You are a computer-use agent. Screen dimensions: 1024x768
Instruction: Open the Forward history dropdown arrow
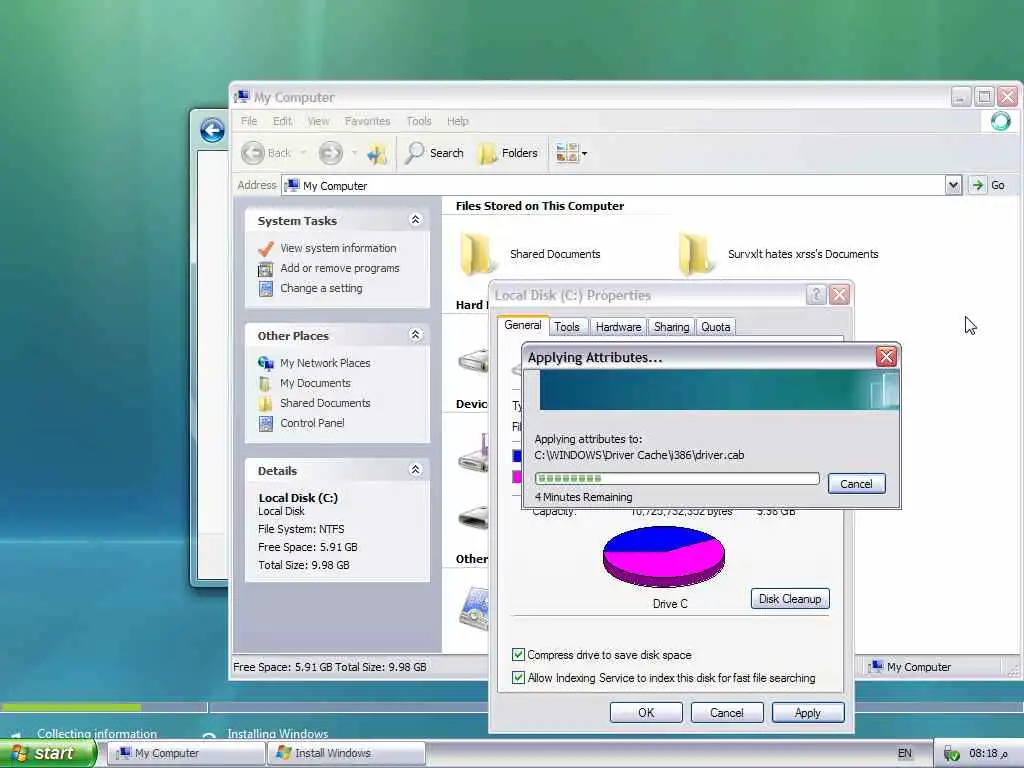click(354, 153)
